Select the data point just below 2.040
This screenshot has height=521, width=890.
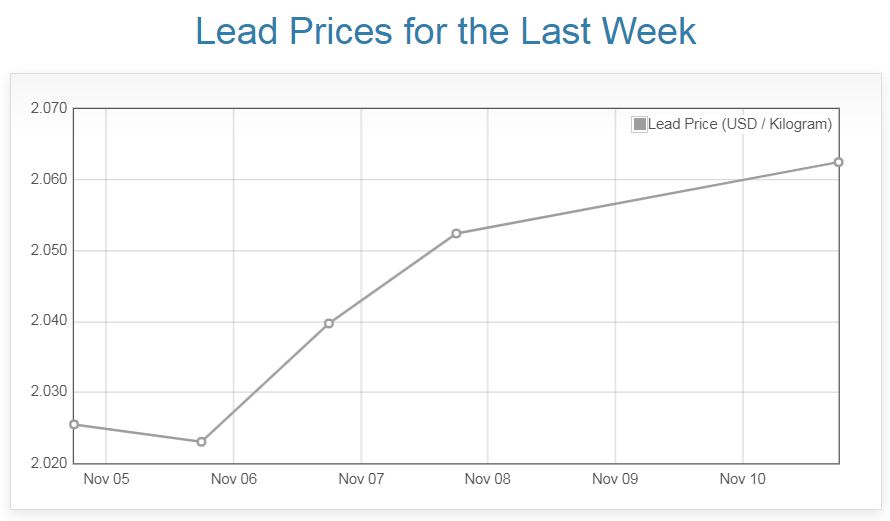pos(328,323)
